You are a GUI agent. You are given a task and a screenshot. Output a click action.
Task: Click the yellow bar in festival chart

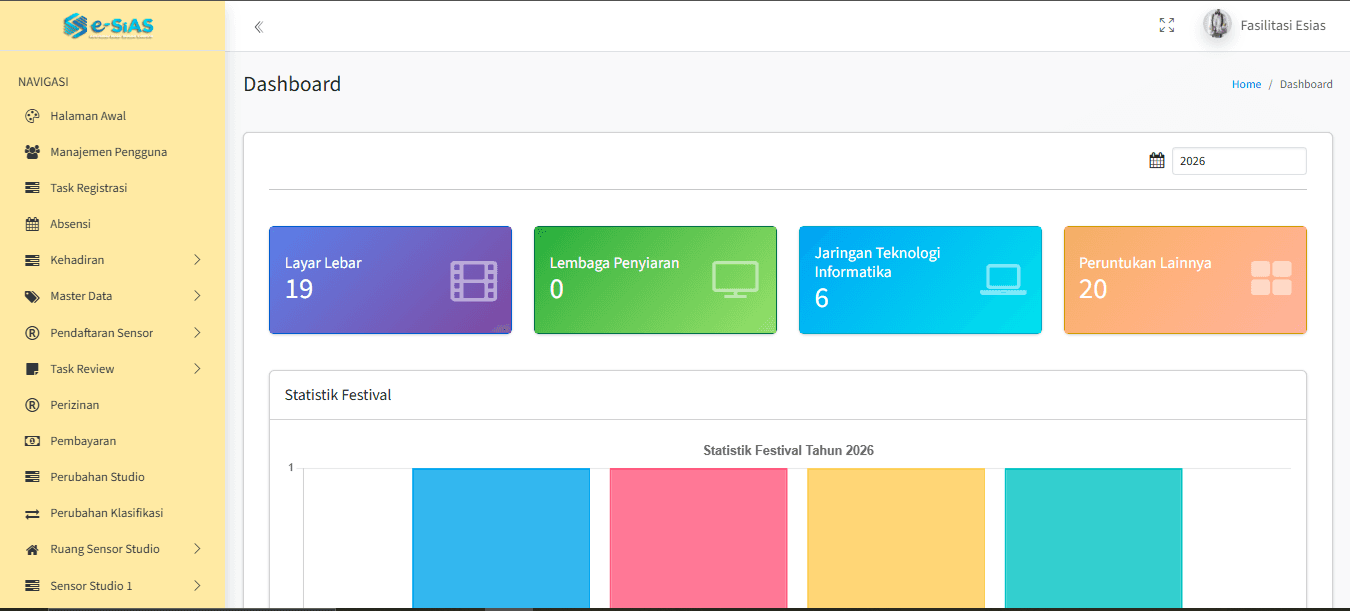pyautogui.click(x=896, y=538)
